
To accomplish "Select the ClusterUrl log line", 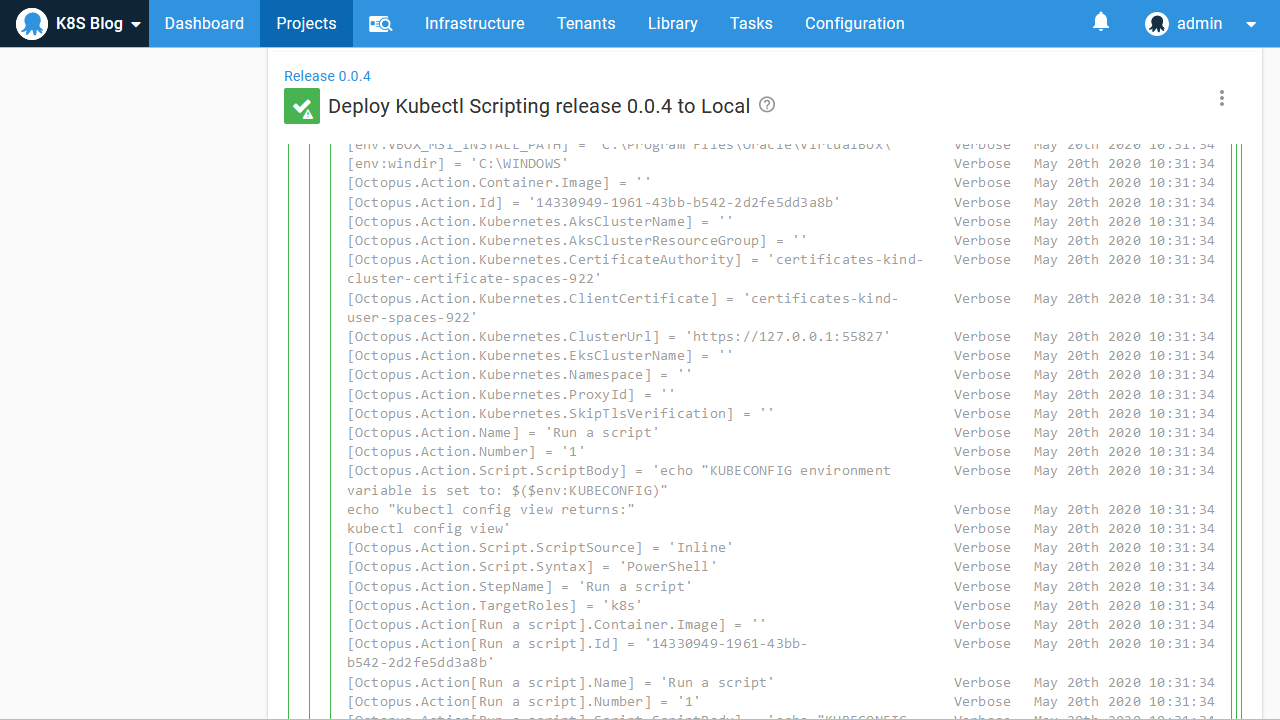I will click(x=618, y=337).
